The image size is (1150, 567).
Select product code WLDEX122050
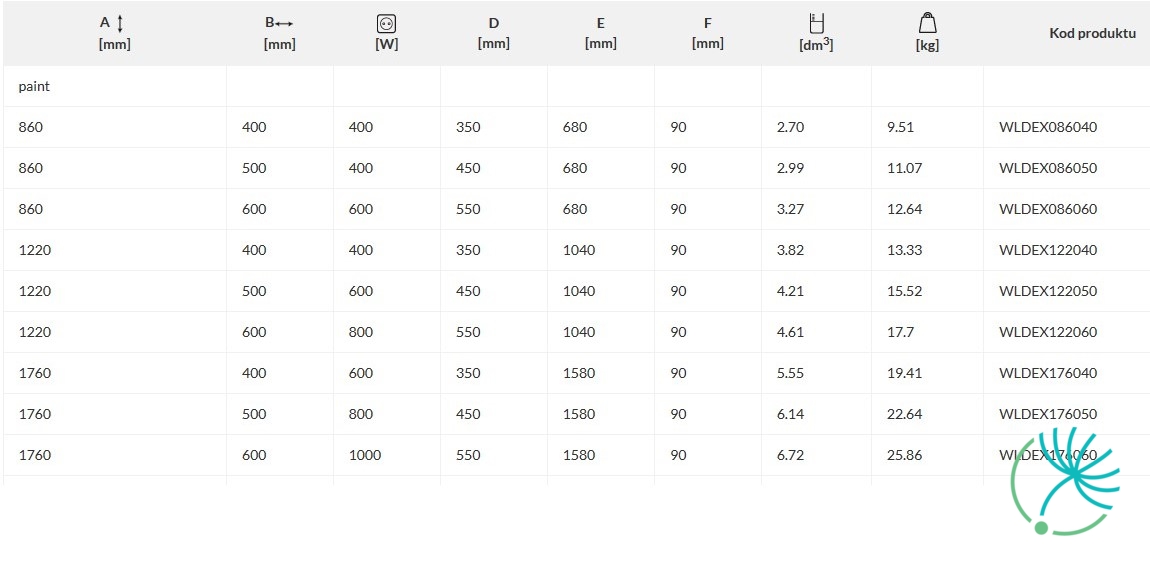[1048, 291]
